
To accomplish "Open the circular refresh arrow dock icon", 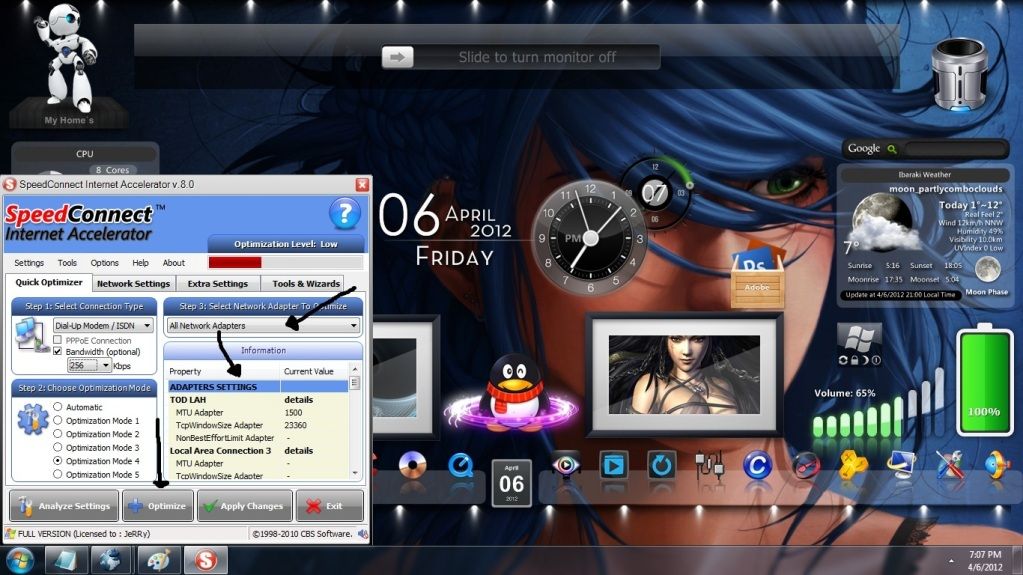I will click(661, 465).
